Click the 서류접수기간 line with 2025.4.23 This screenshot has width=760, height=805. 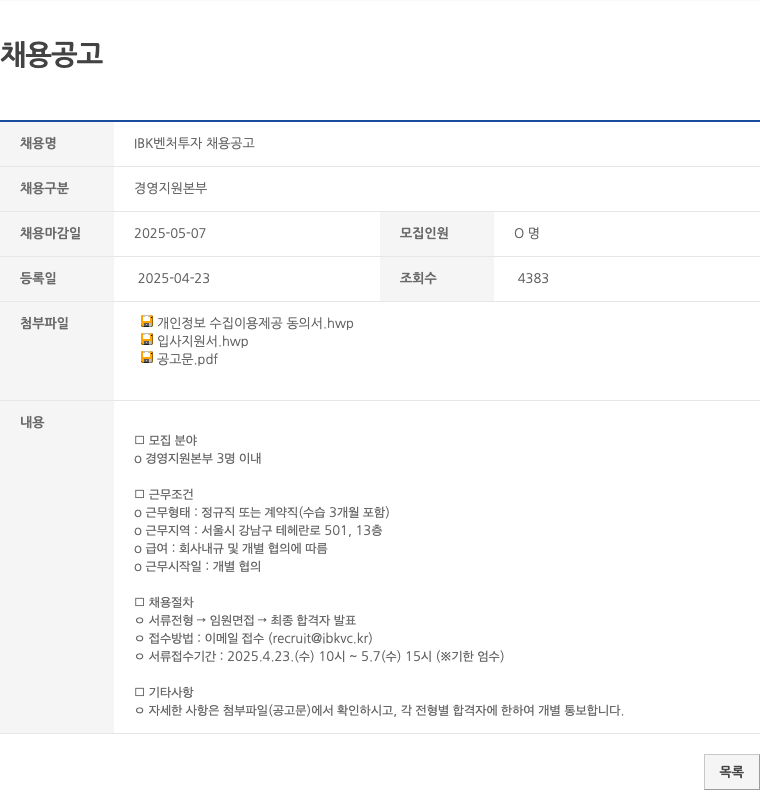click(320, 656)
